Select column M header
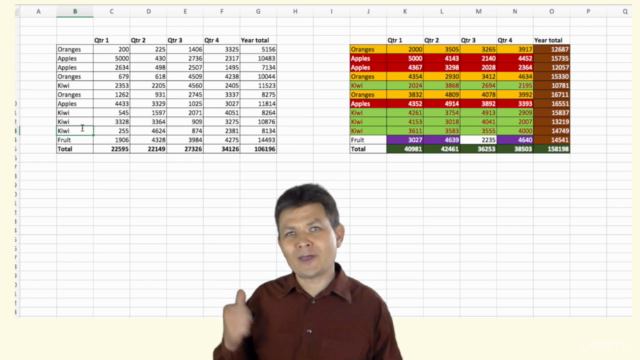The width and height of the screenshot is (640, 360). tap(478, 11)
